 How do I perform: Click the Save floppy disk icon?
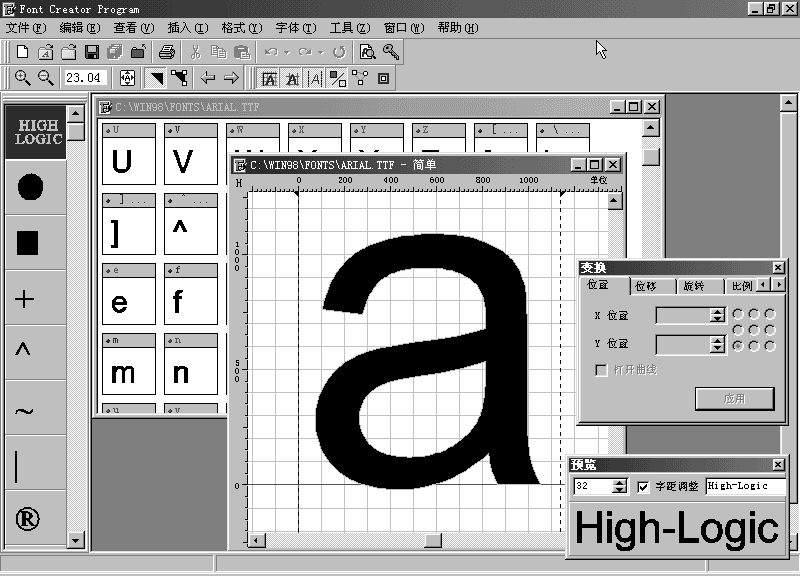pos(91,52)
